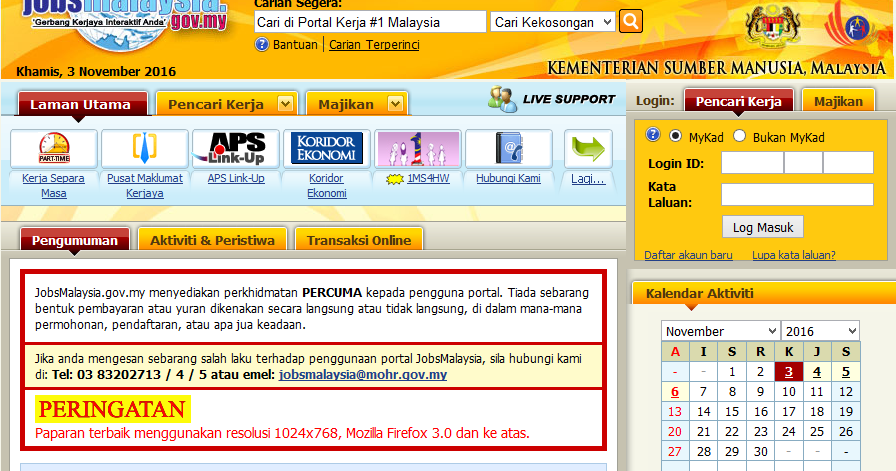
Task: Click the last Login ID field
Action: [848, 162]
